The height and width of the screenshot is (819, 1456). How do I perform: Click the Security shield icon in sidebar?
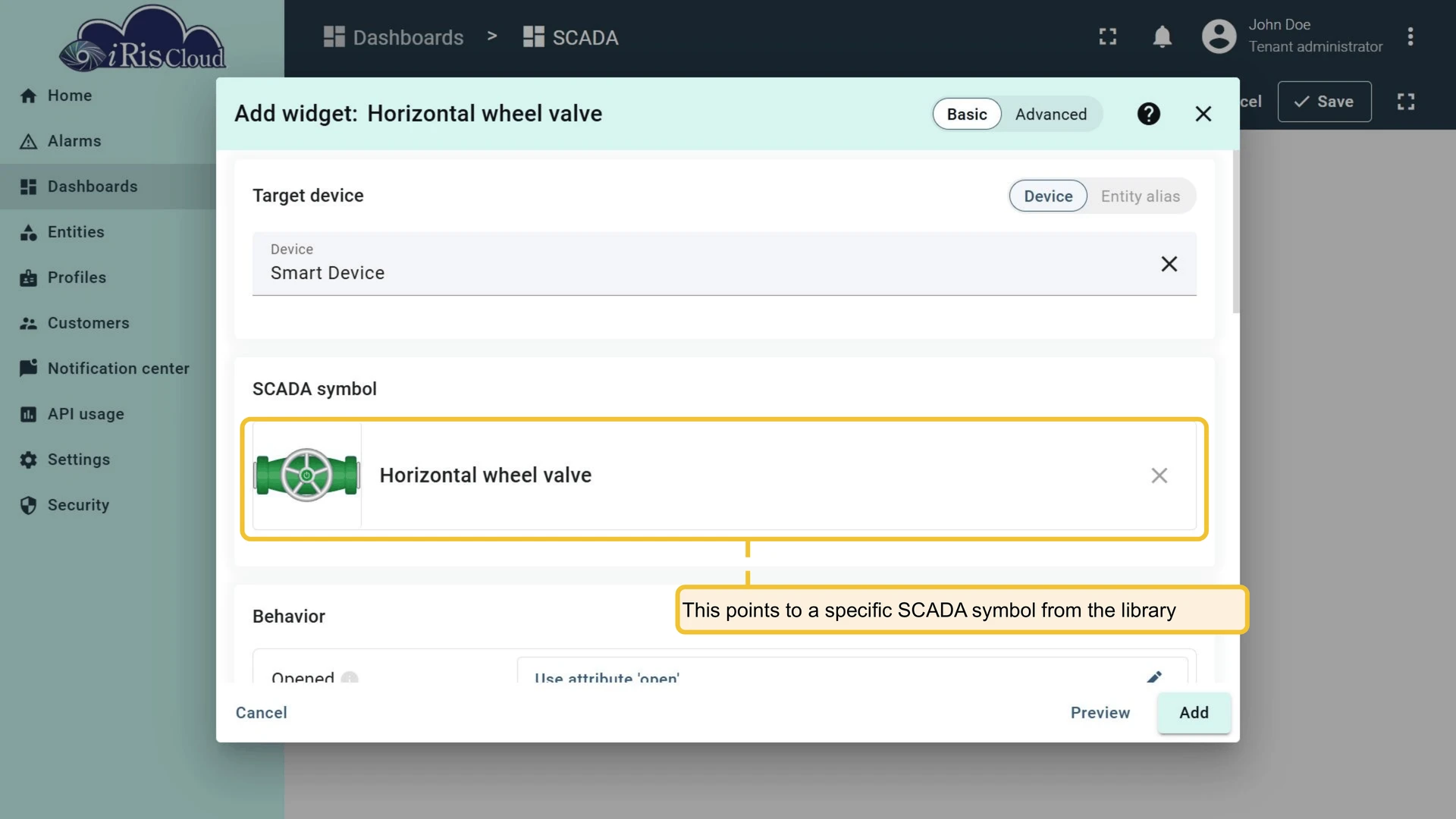coord(28,505)
